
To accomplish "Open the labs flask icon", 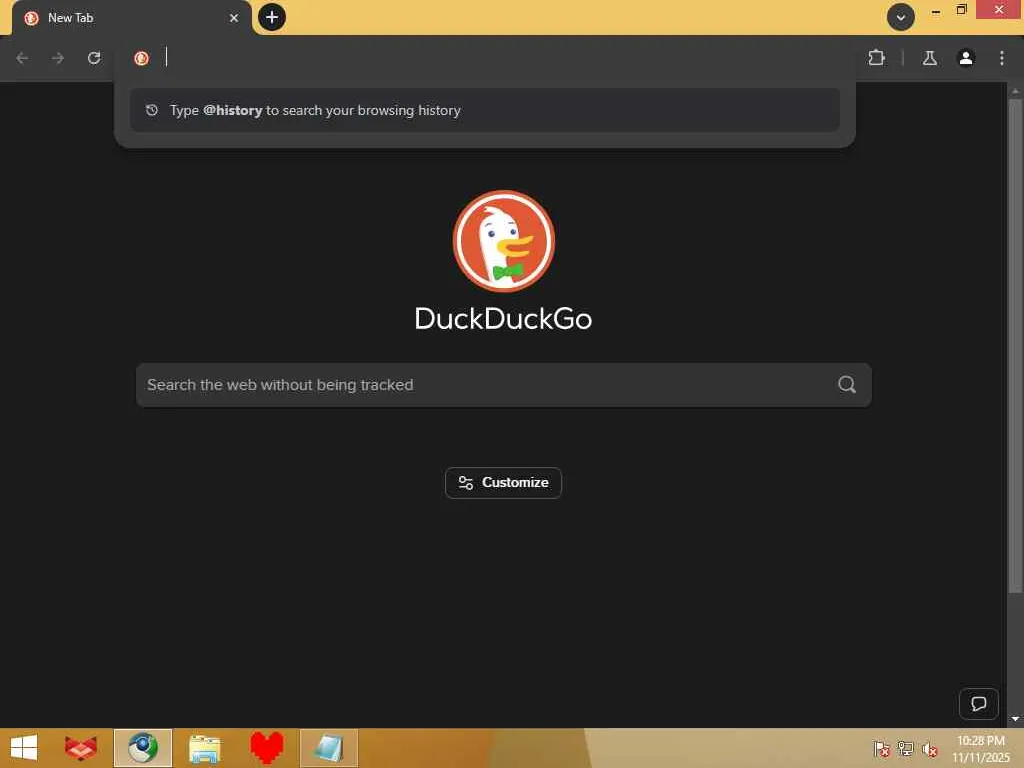I will click(930, 58).
